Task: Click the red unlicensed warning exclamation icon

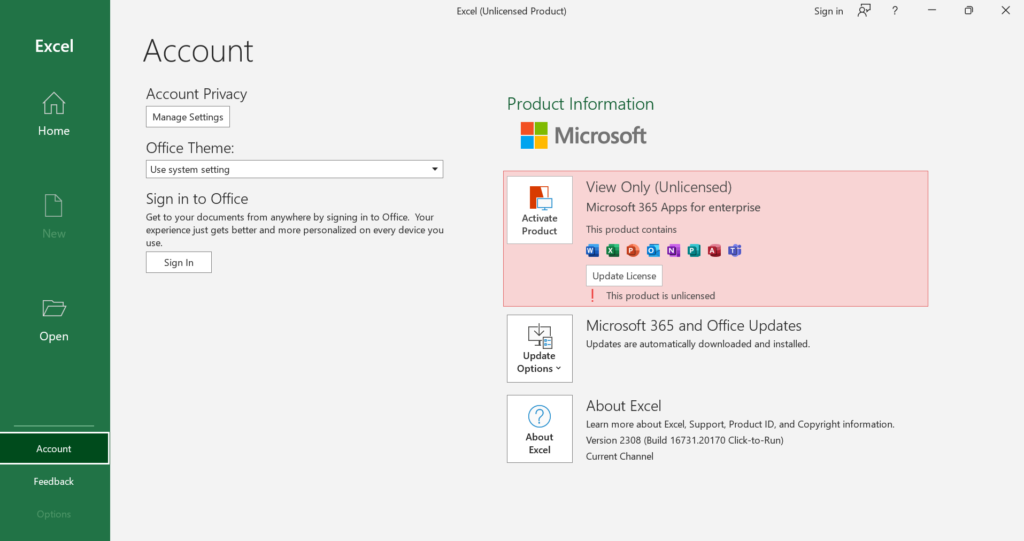Action: tap(592, 295)
